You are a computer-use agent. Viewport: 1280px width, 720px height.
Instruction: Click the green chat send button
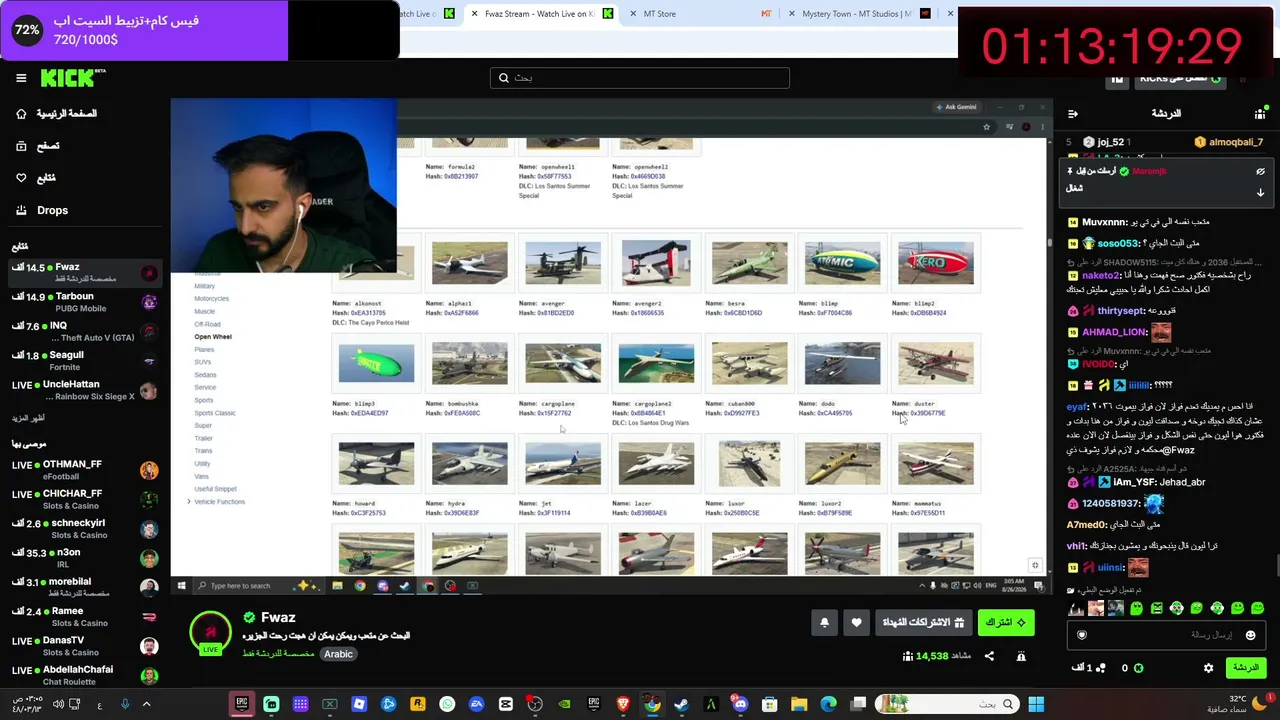click(1245, 668)
